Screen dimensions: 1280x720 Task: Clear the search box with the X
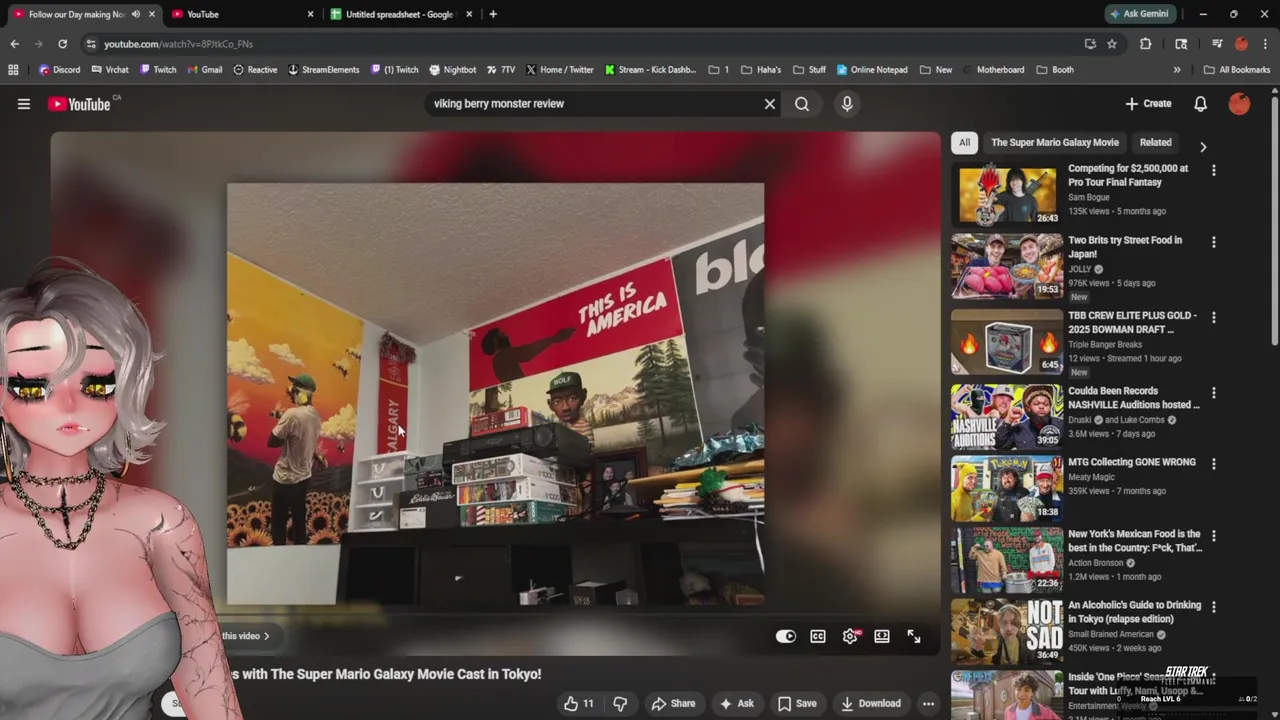click(770, 104)
